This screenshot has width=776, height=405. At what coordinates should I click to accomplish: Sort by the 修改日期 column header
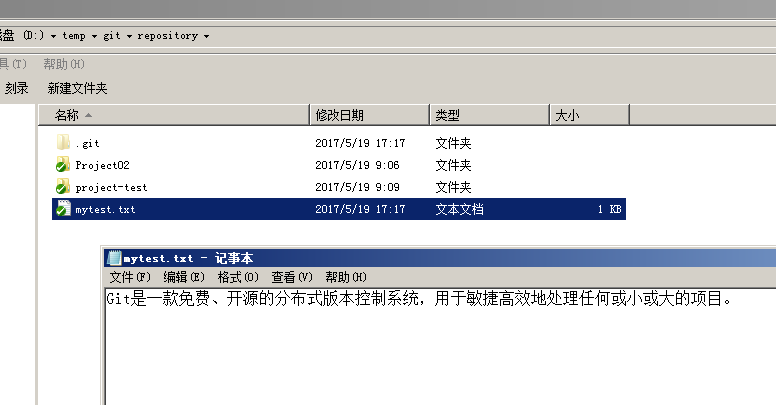point(369,115)
